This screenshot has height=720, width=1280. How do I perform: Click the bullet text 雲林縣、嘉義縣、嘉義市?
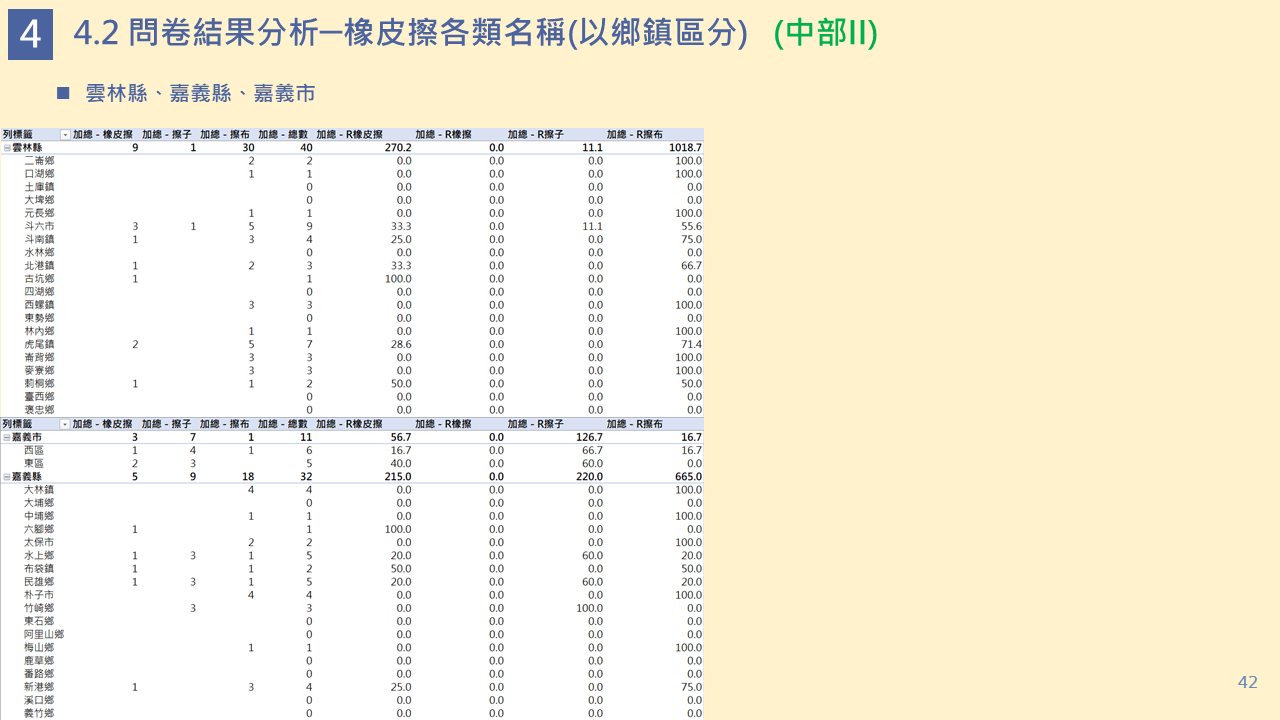point(201,93)
